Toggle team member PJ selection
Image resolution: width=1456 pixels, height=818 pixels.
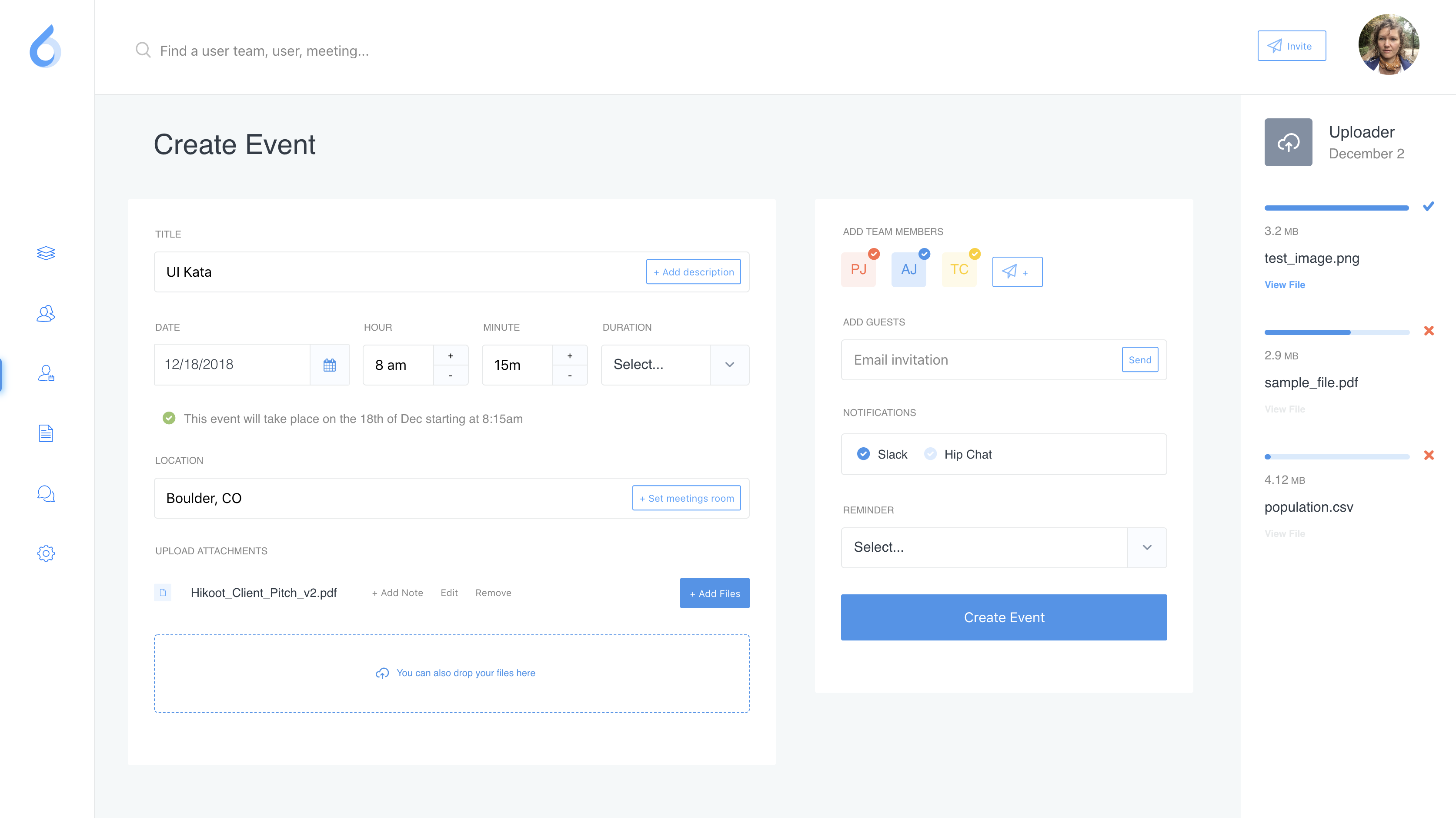858,270
